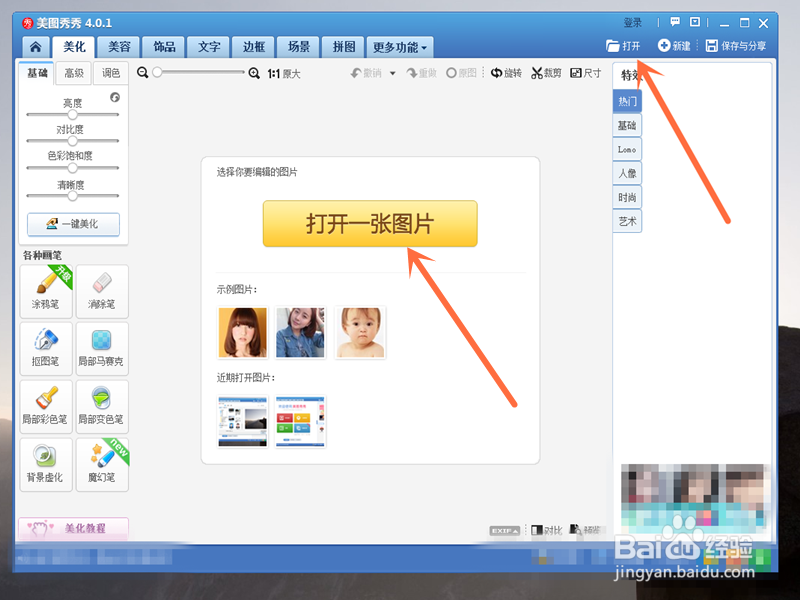Toggle the 原图 original image view
The width and height of the screenshot is (800, 600).
point(461,73)
